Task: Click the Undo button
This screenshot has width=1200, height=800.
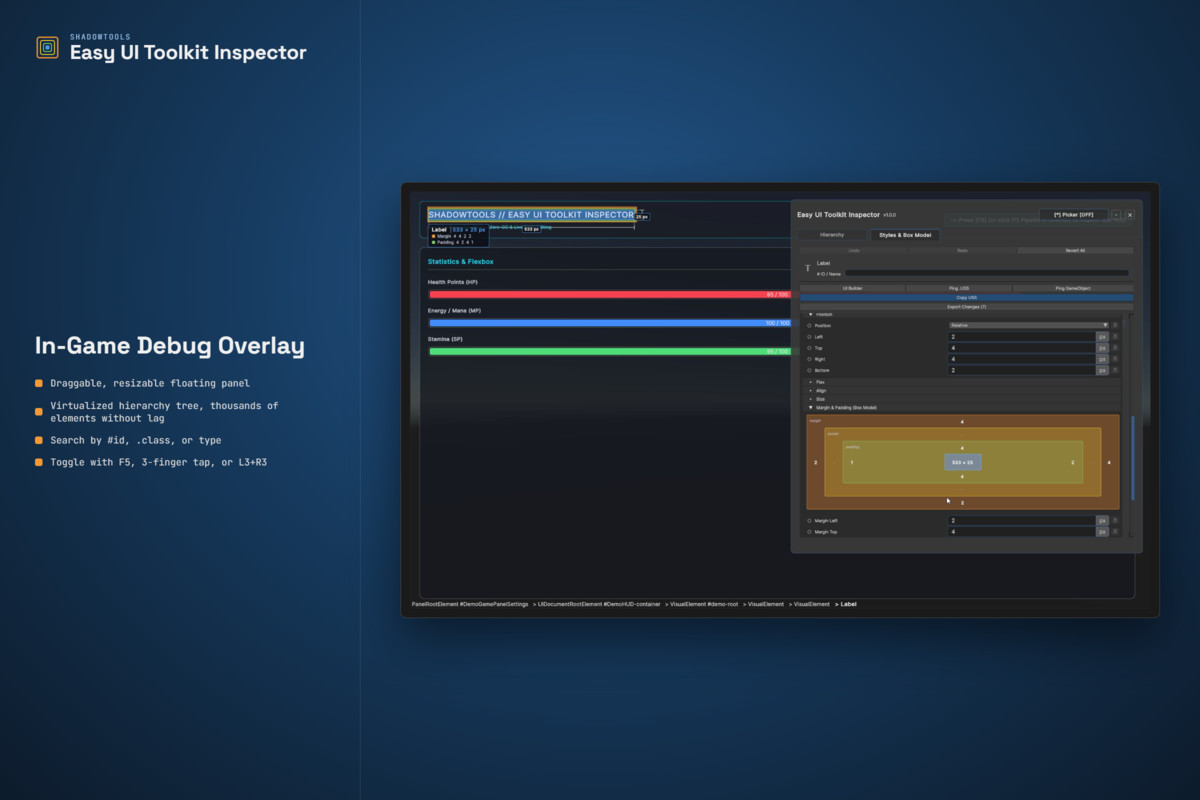Action: (x=854, y=250)
